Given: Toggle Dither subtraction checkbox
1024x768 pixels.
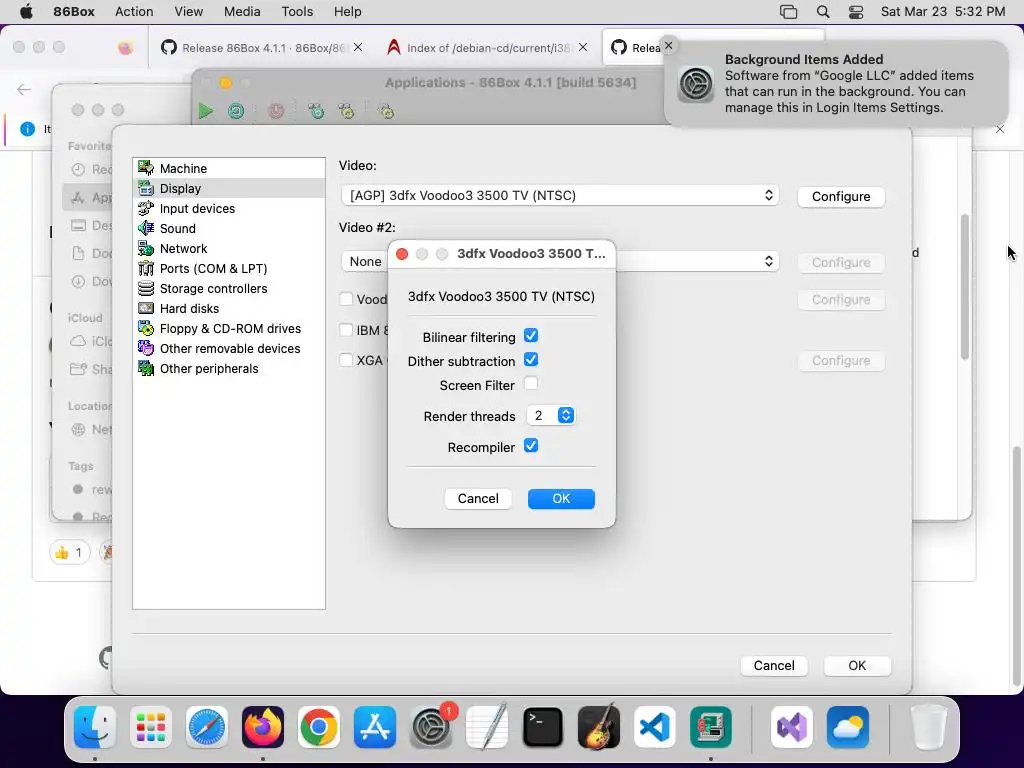Looking at the screenshot, I should click(531, 360).
